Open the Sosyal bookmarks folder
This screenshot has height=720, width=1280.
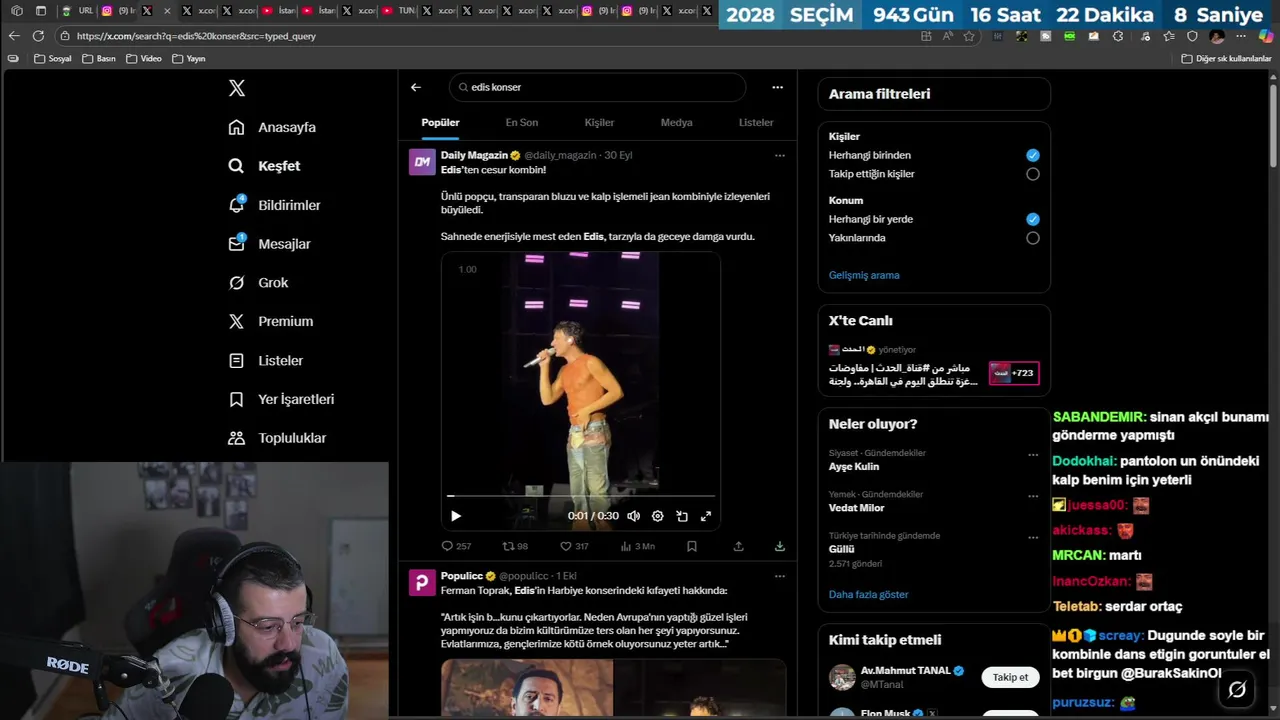(x=53, y=59)
